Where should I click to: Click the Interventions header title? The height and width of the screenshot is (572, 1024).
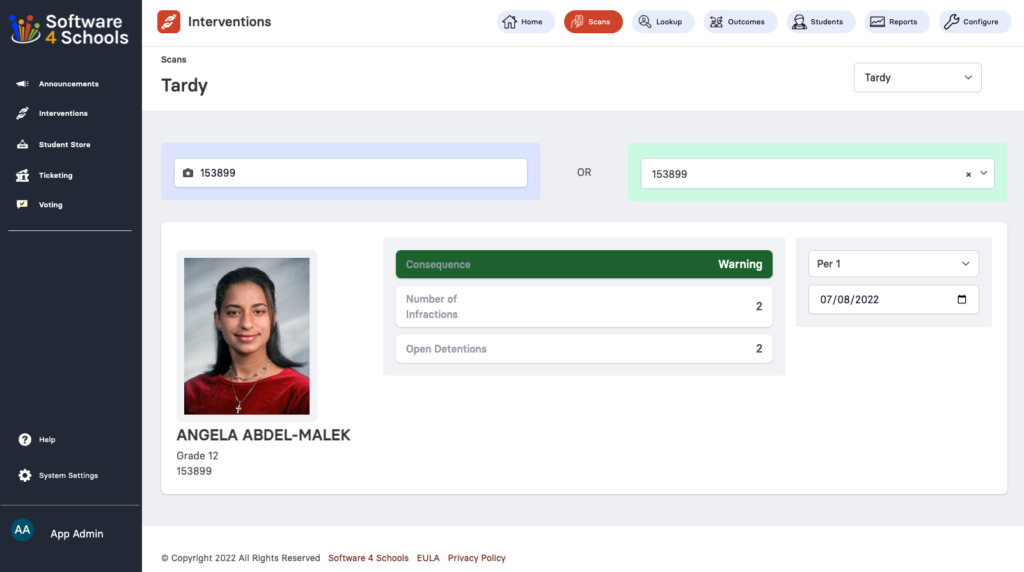click(x=229, y=22)
